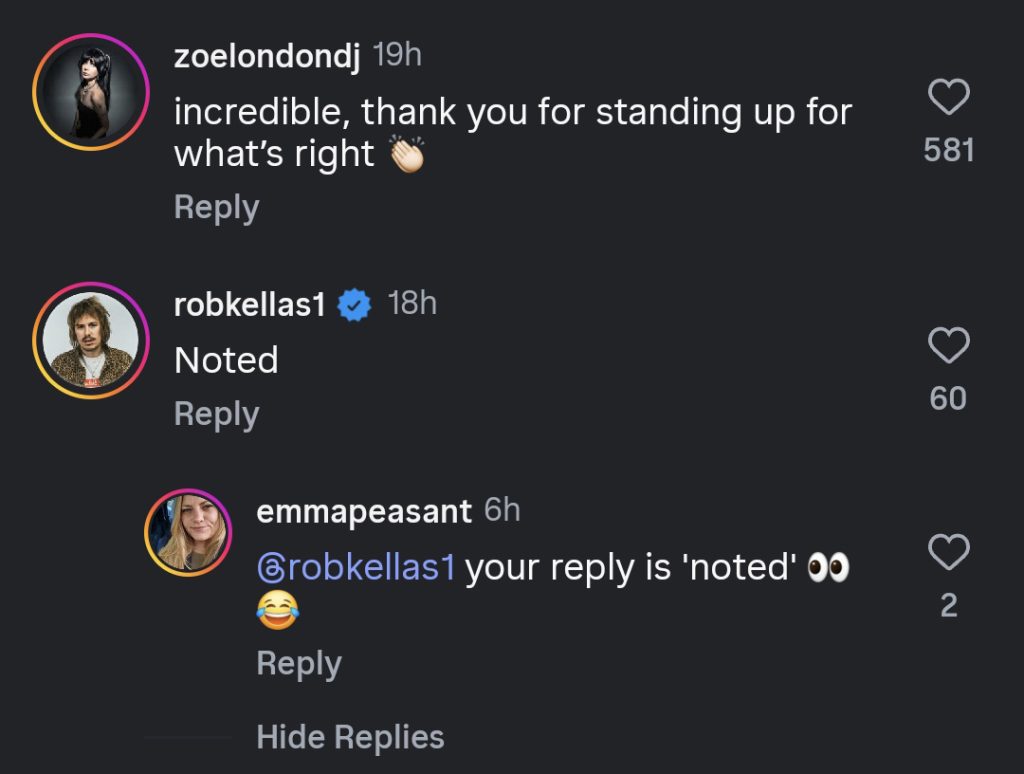Reply to emmapeasant's comment
Viewport: 1024px width, 774px height.
299,663
